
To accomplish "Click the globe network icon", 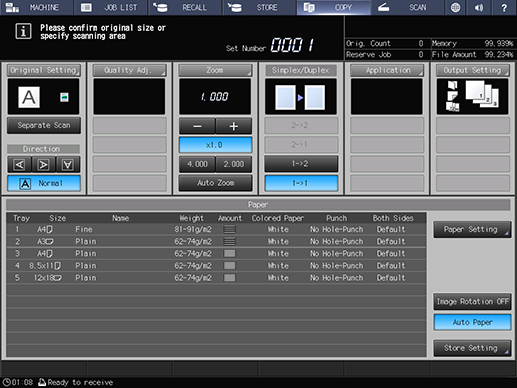I will pyautogui.click(x=455, y=7).
